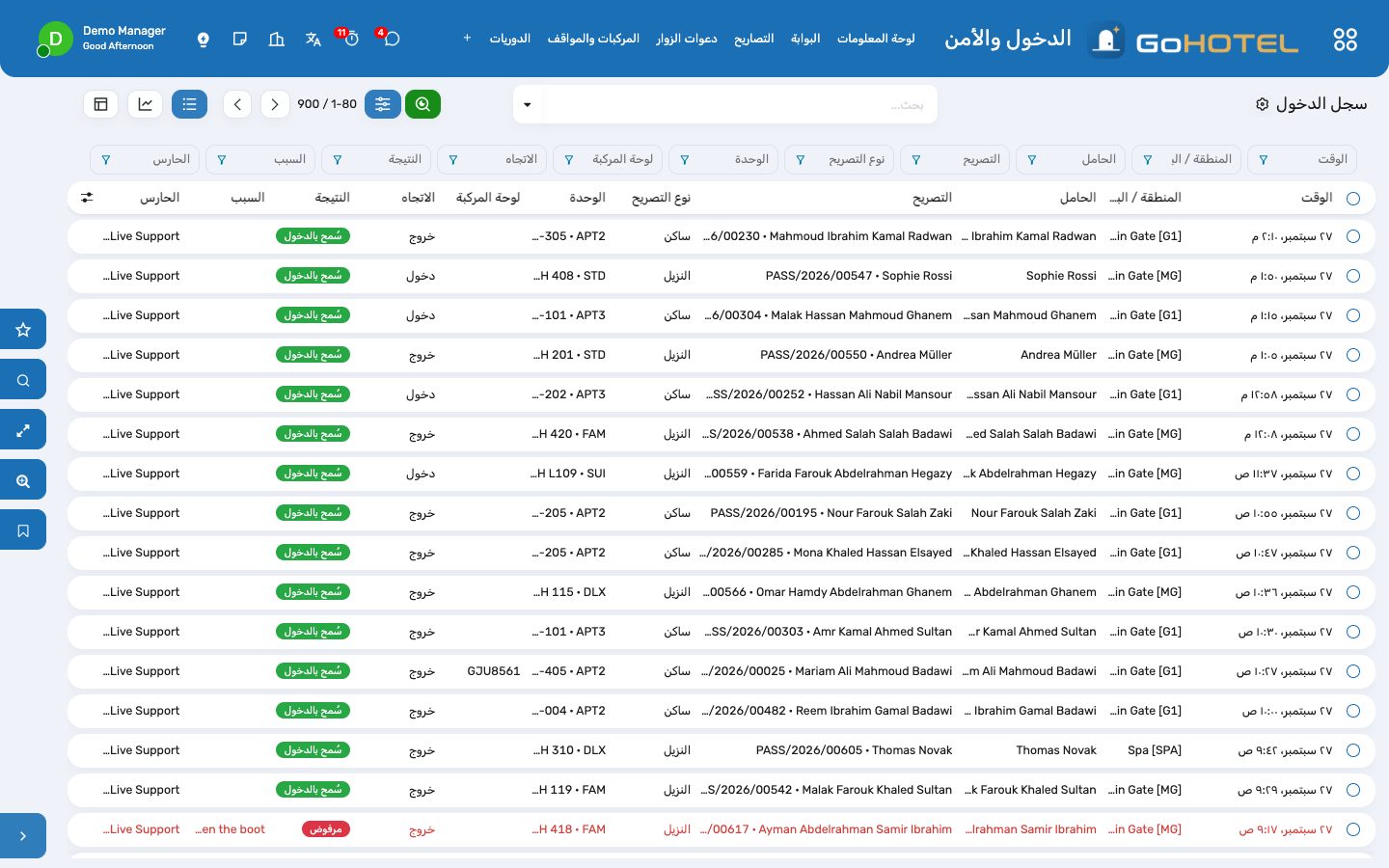The width and height of the screenshot is (1389, 868).
Task: Open the building icon in the header
Action: [x=277, y=39]
